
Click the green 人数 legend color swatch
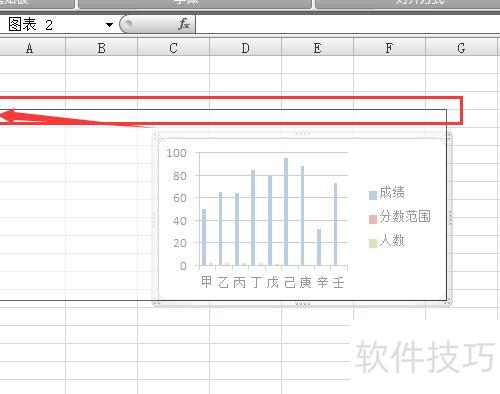point(373,243)
